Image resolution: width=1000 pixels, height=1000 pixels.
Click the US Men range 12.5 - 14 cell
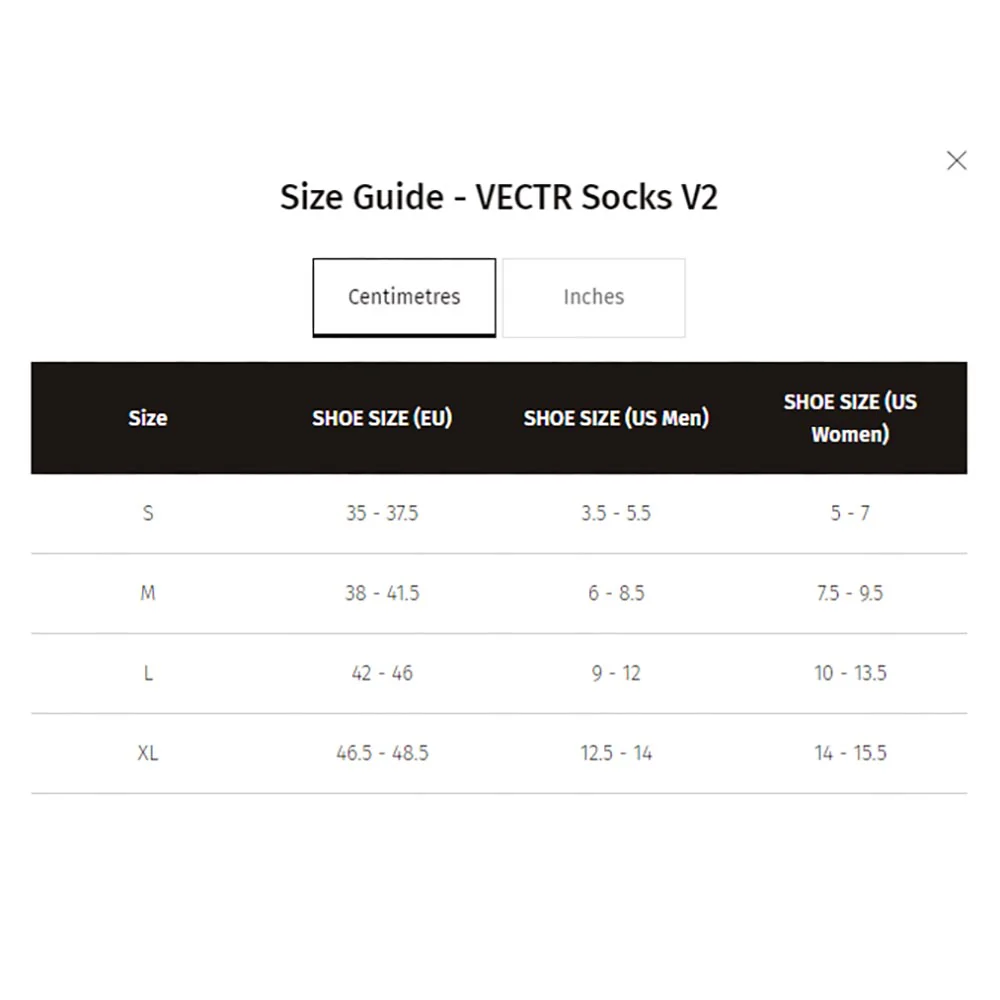click(x=617, y=753)
